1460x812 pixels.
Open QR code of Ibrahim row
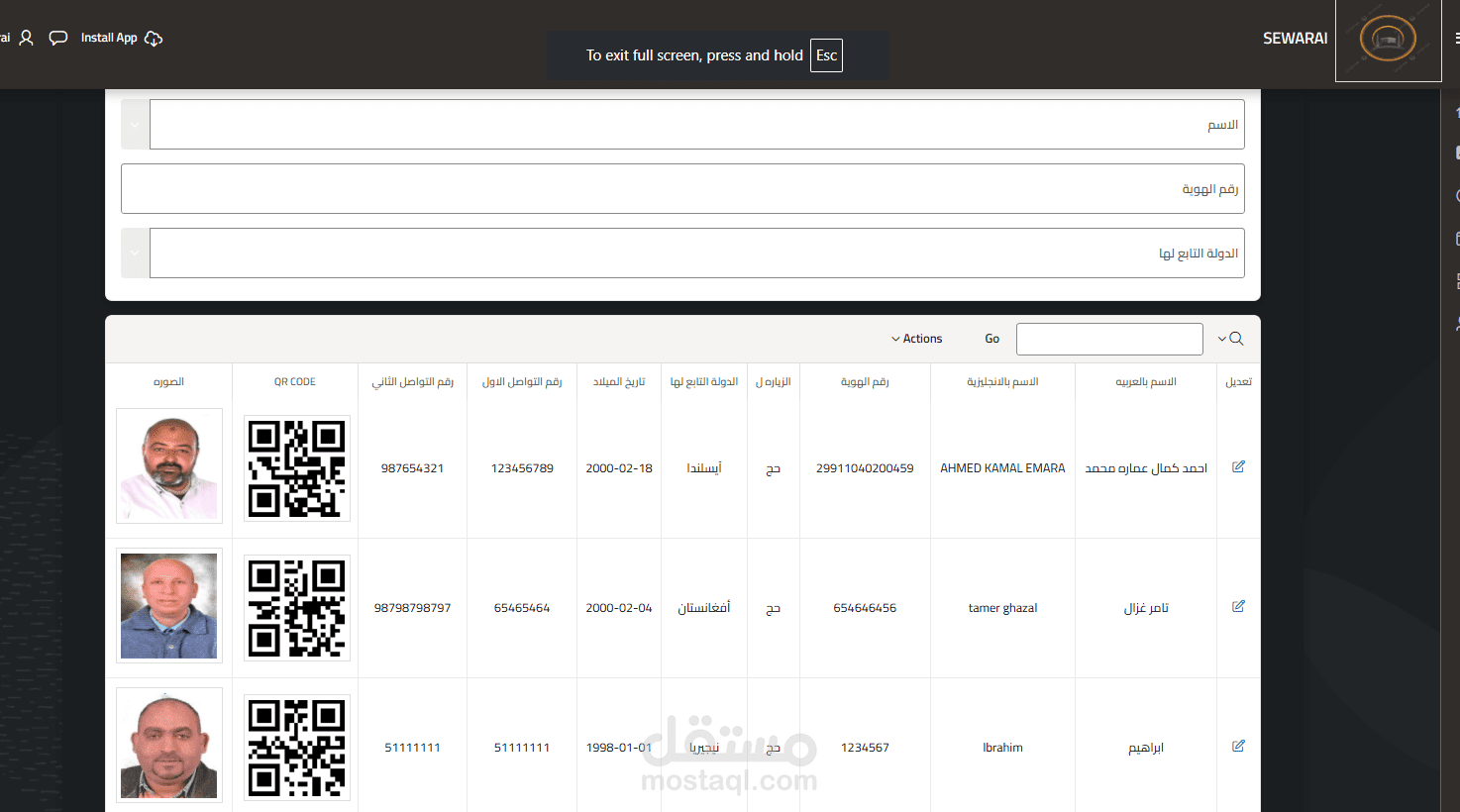[297, 748]
